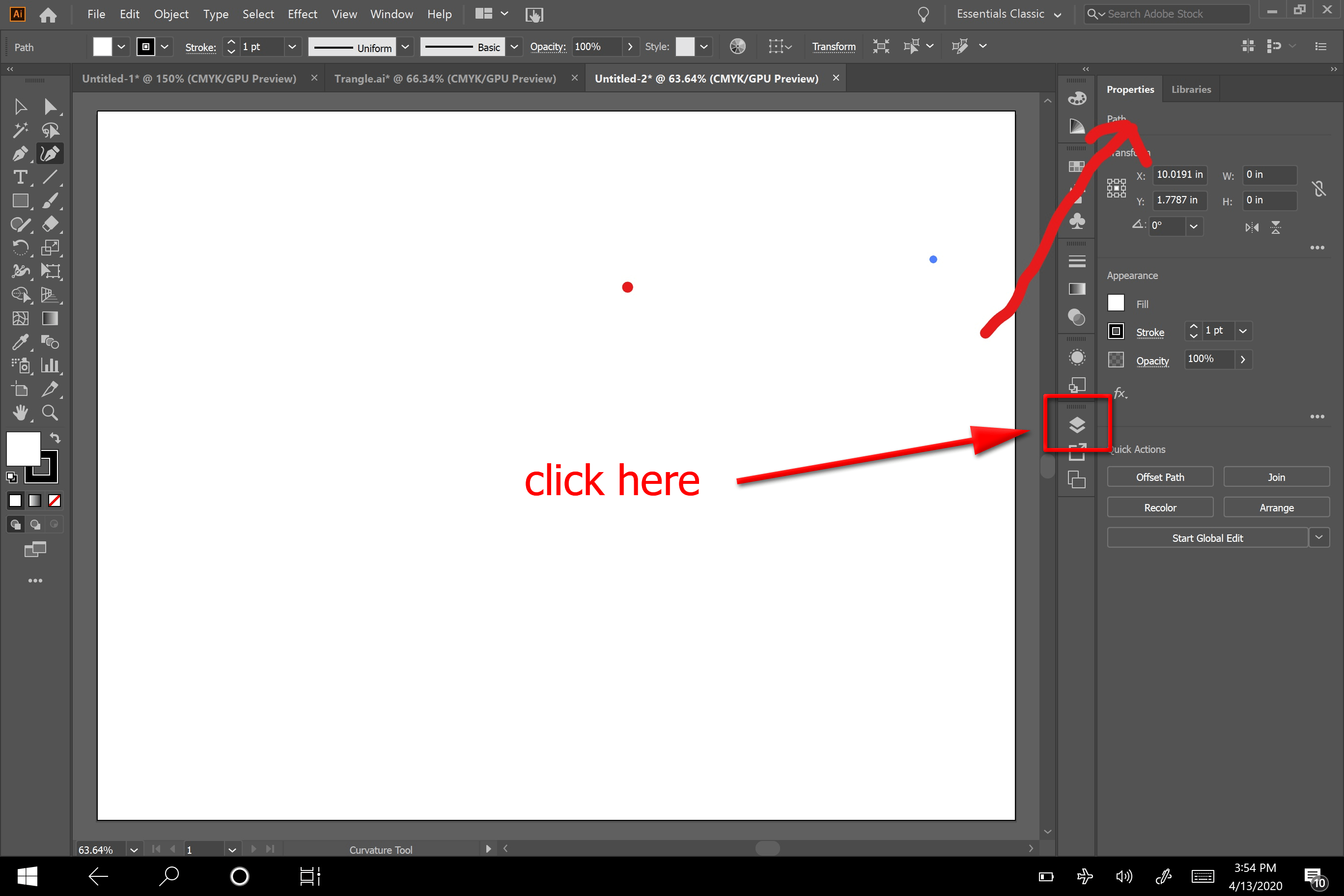Select the Zoom tool
The height and width of the screenshot is (896, 1344).
[x=50, y=413]
